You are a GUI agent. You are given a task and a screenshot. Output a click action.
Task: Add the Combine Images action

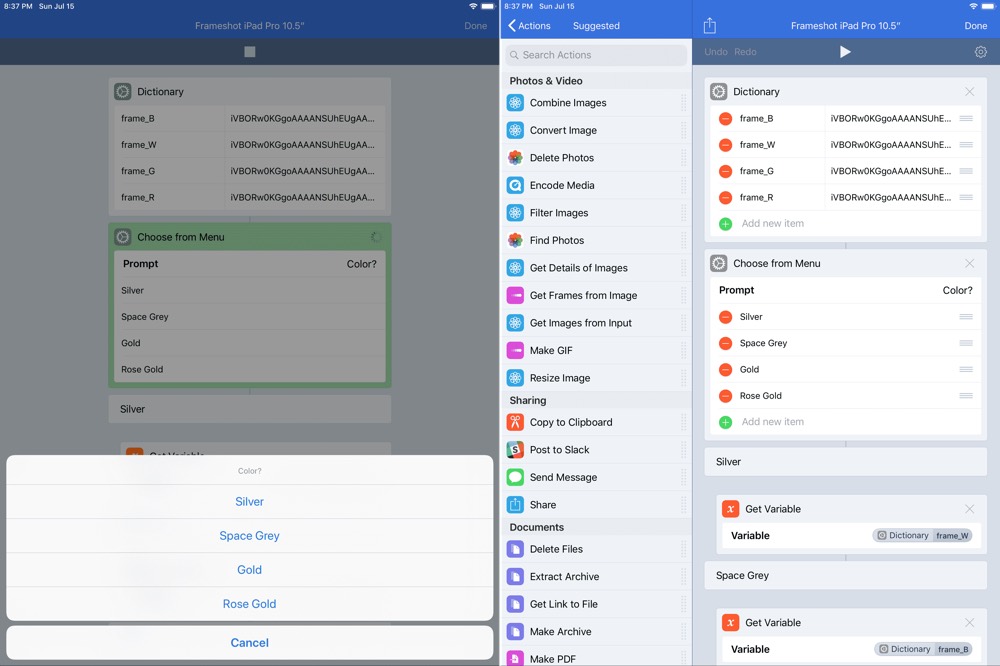(596, 103)
